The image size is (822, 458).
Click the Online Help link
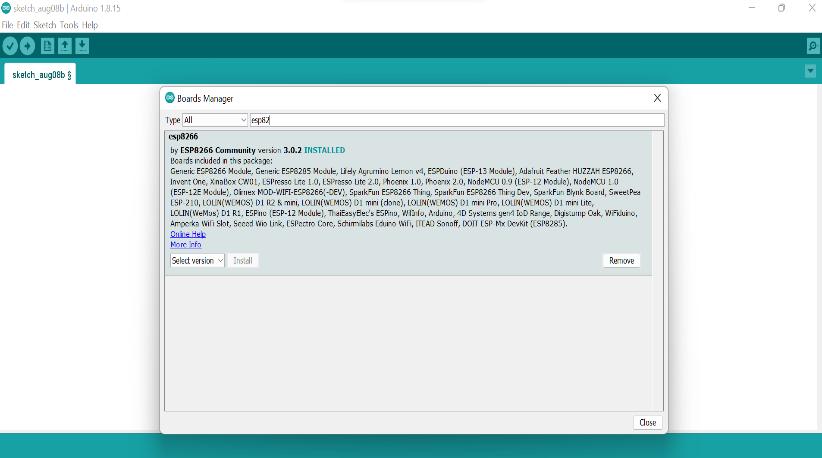[x=188, y=234]
